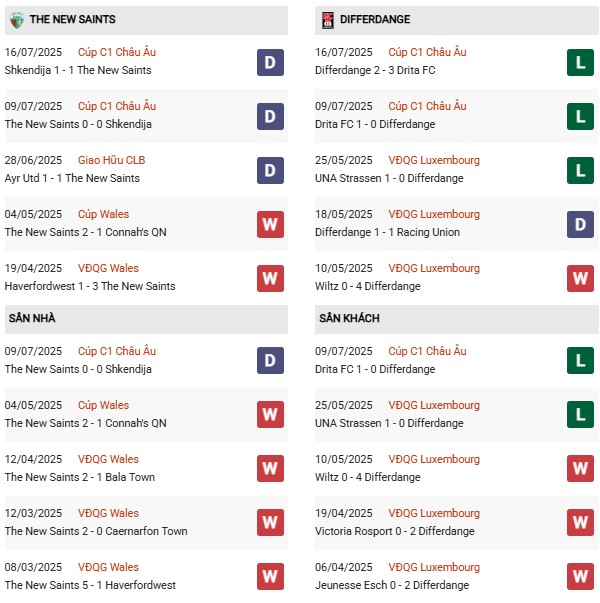This screenshot has width=600, height=603.
Task: Select The New Saints 2-0 Caernarfon Town row
Action: tap(95, 531)
